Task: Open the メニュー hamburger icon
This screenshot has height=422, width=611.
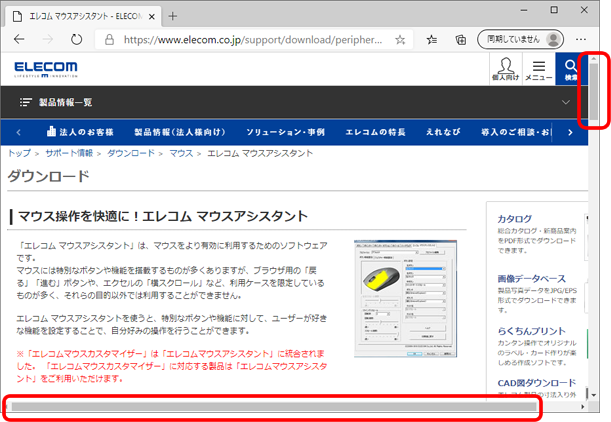Action: click(x=539, y=70)
